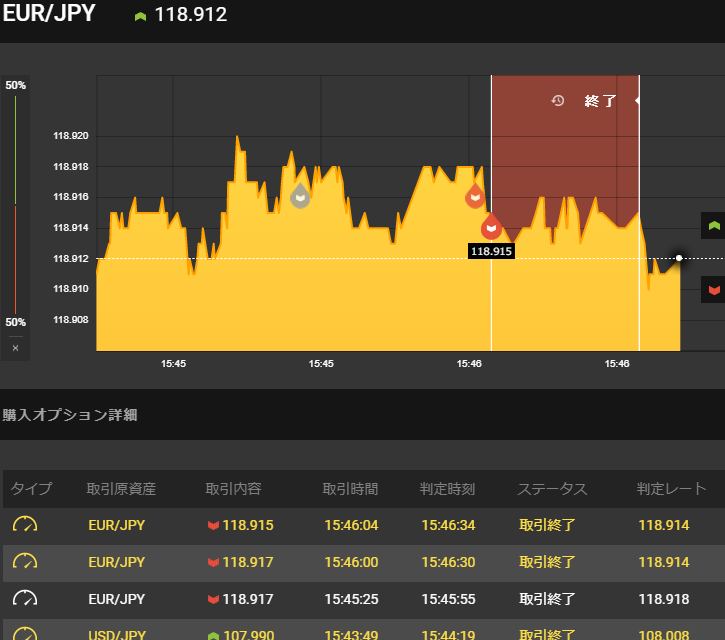Click the 取引原資産 column header
Viewport: 725px width, 640px height.
tap(121, 489)
